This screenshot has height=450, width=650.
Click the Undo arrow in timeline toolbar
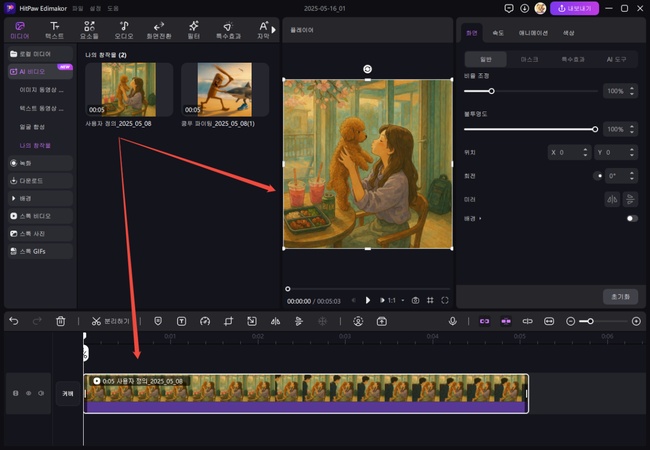coord(14,321)
